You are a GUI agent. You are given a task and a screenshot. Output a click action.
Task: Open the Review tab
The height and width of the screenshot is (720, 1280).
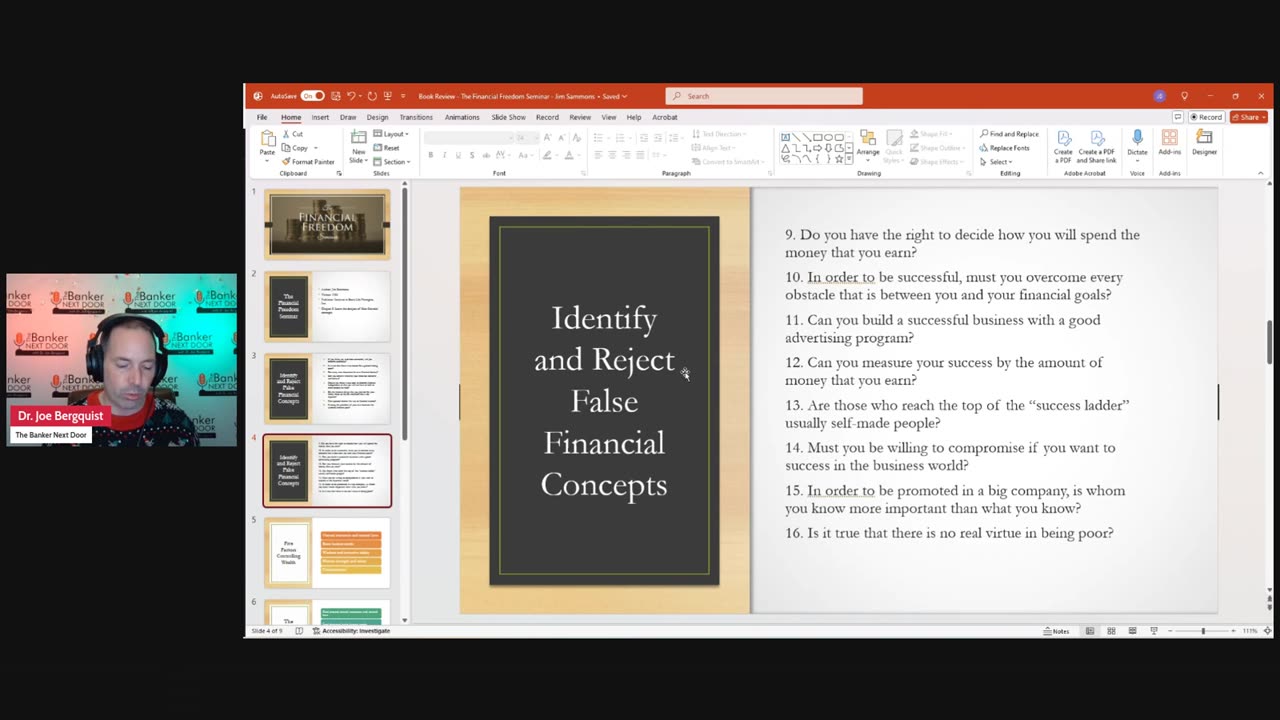[580, 117]
